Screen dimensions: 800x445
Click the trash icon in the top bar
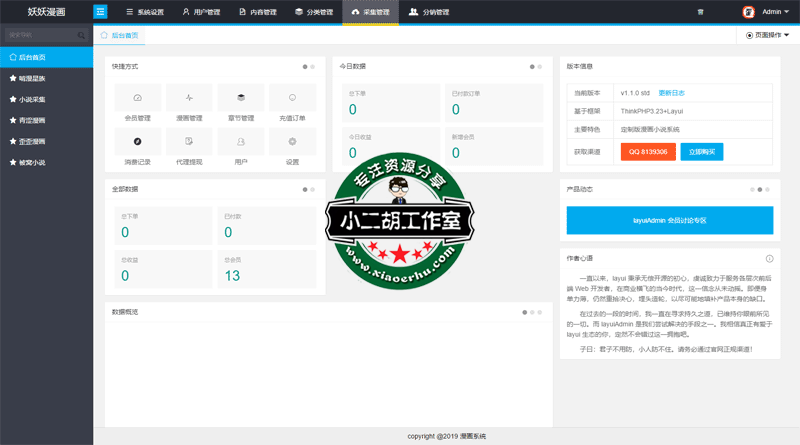(x=700, y=13)
